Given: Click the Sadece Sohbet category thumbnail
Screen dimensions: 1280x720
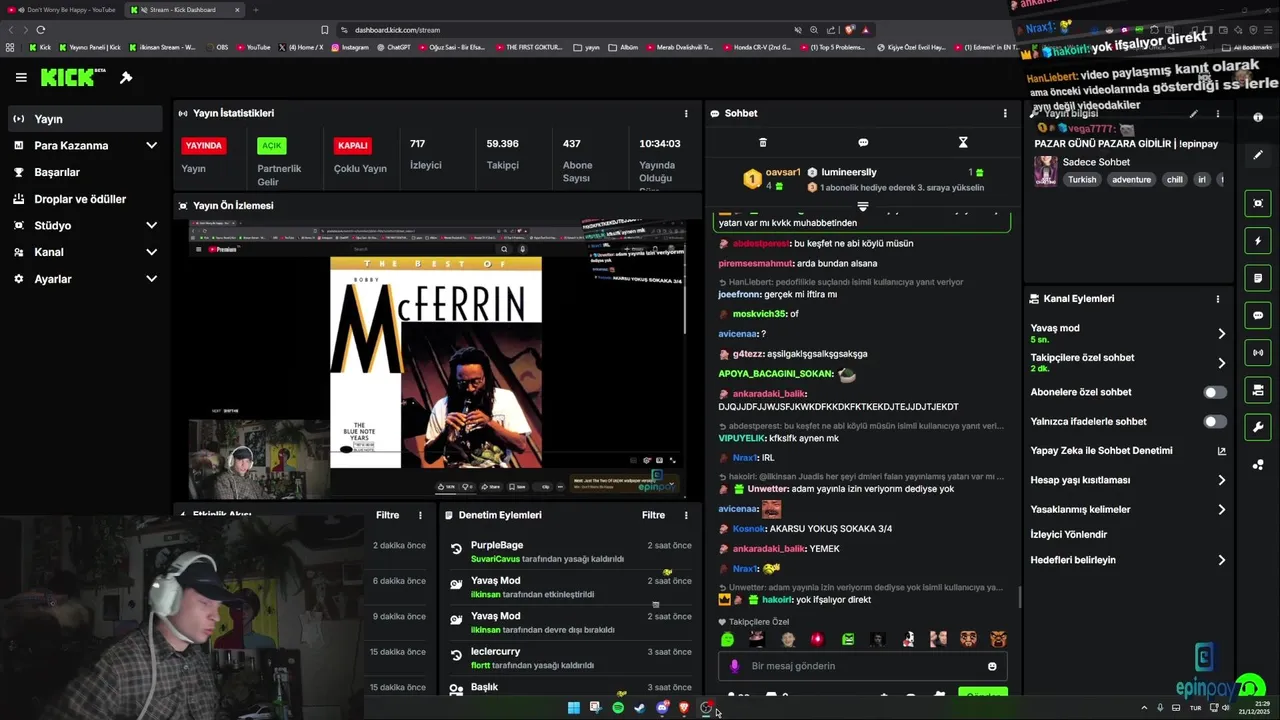Looking at the screenshot, I should coord(1046,170).
